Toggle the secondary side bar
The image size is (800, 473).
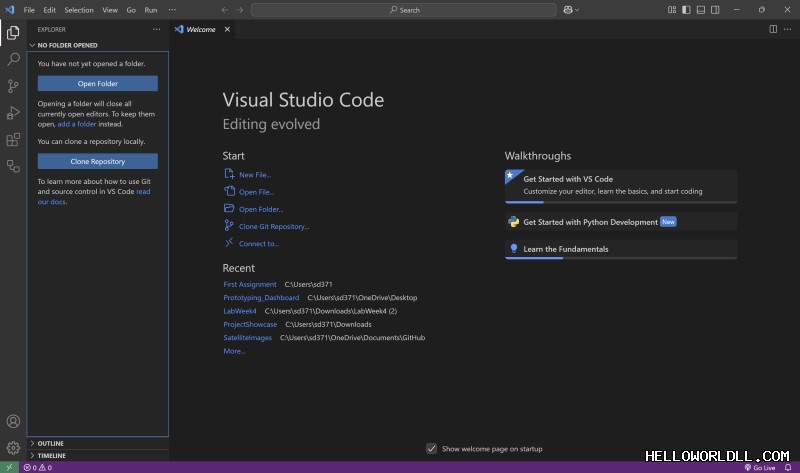coord(715,10)
